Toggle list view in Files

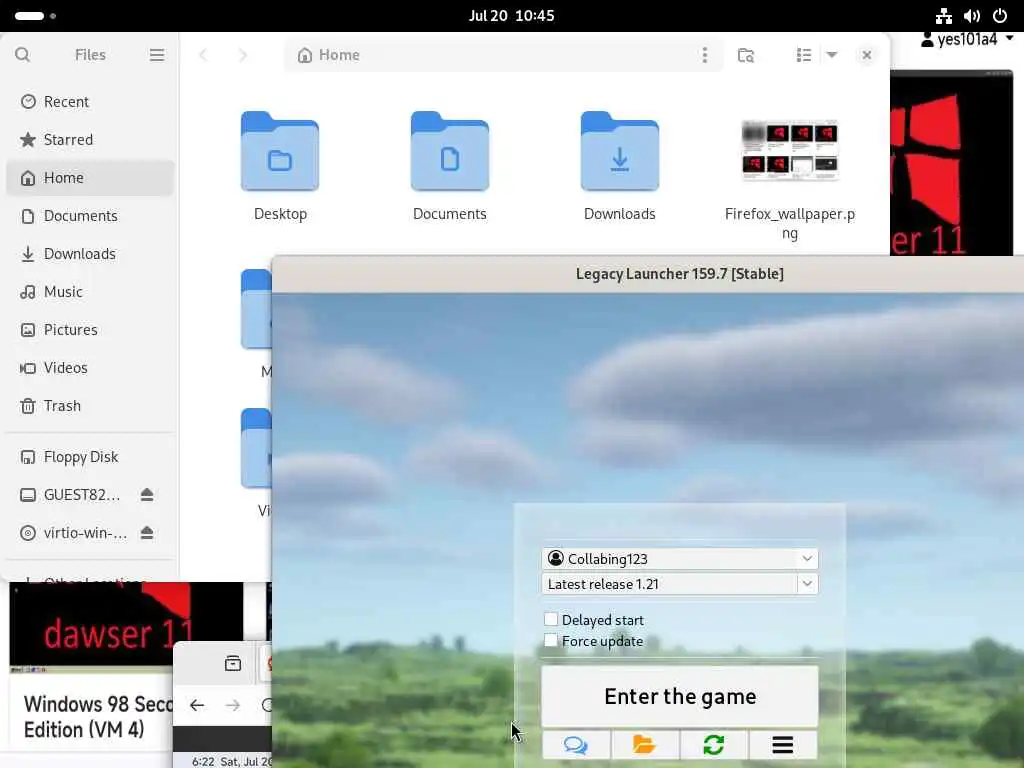click(804, 55)
